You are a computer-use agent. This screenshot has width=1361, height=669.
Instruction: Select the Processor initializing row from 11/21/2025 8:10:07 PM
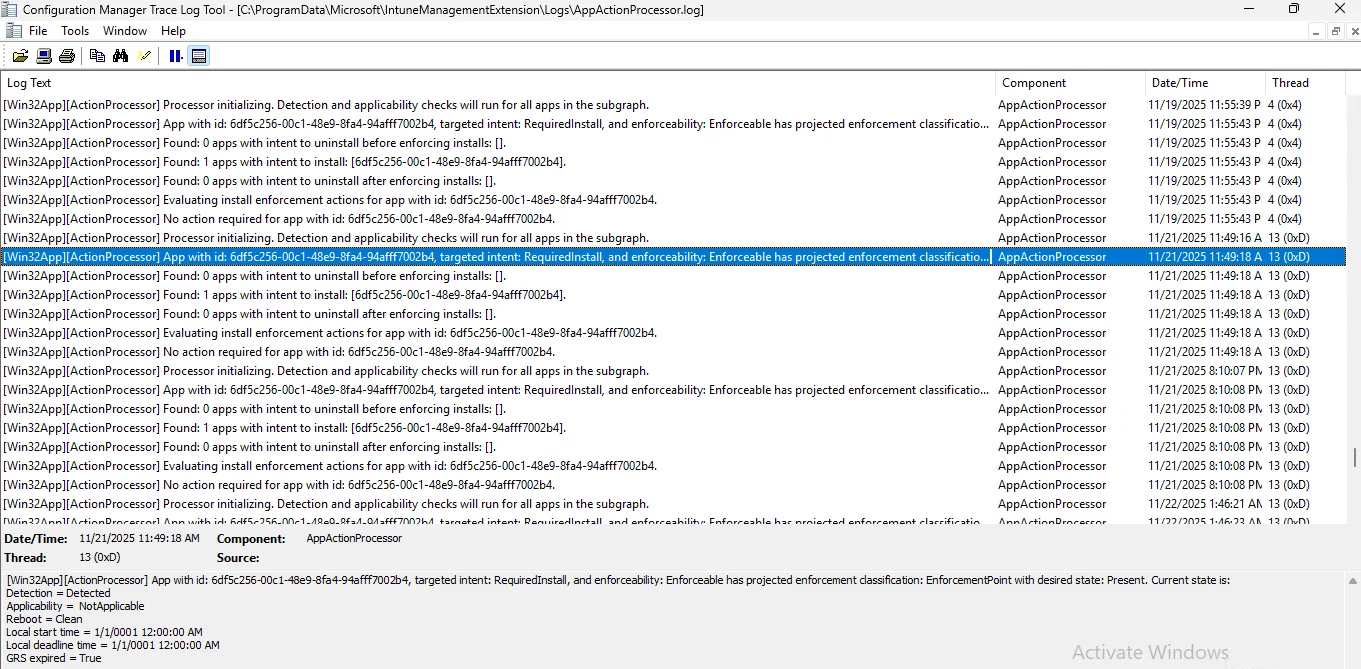pyautogui.click(x=673, y=371)
